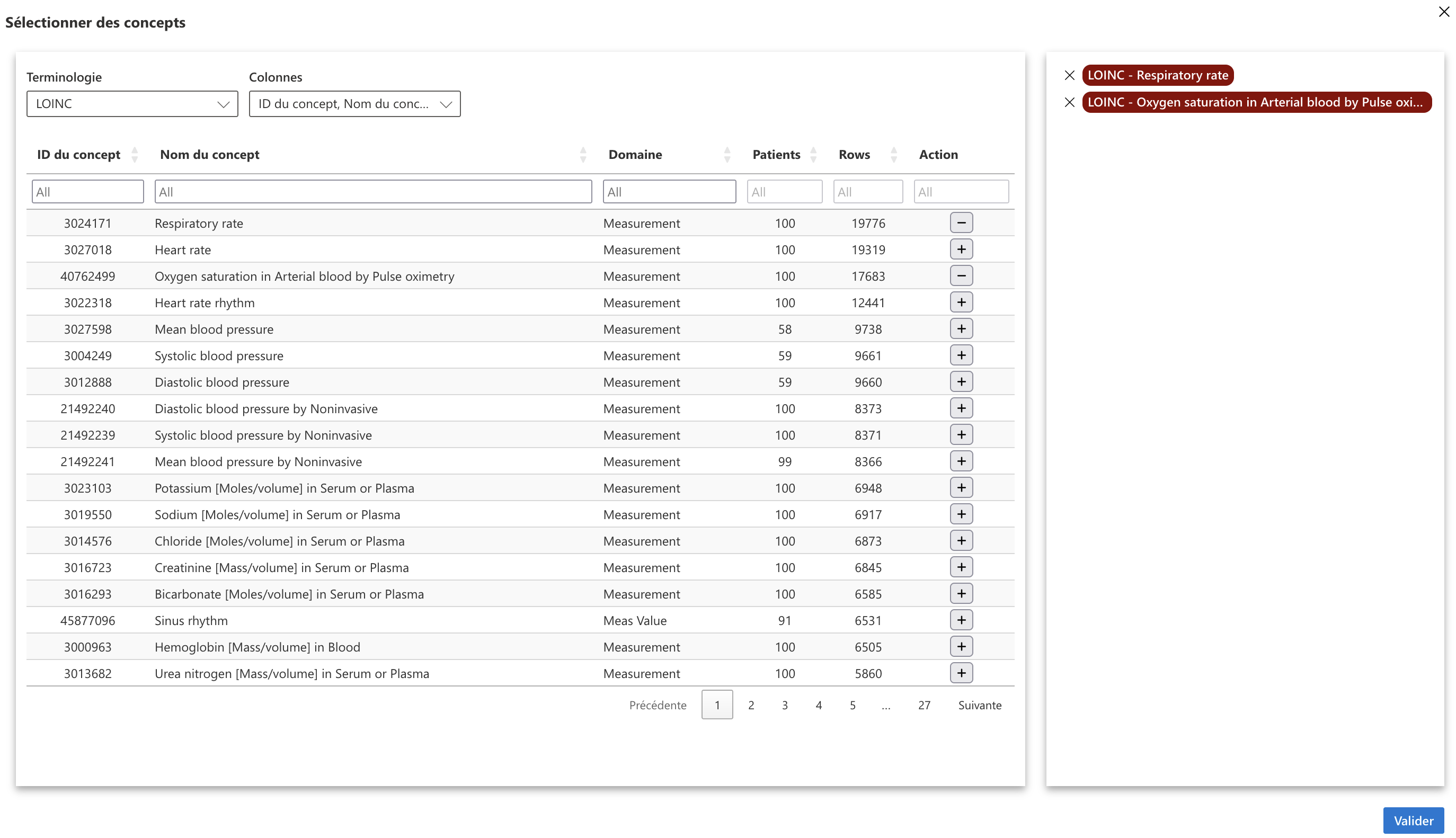Close the Sélectionner des concepts dialog
This screenshot has height=838, width=1456.
[x=1443, y=12]
